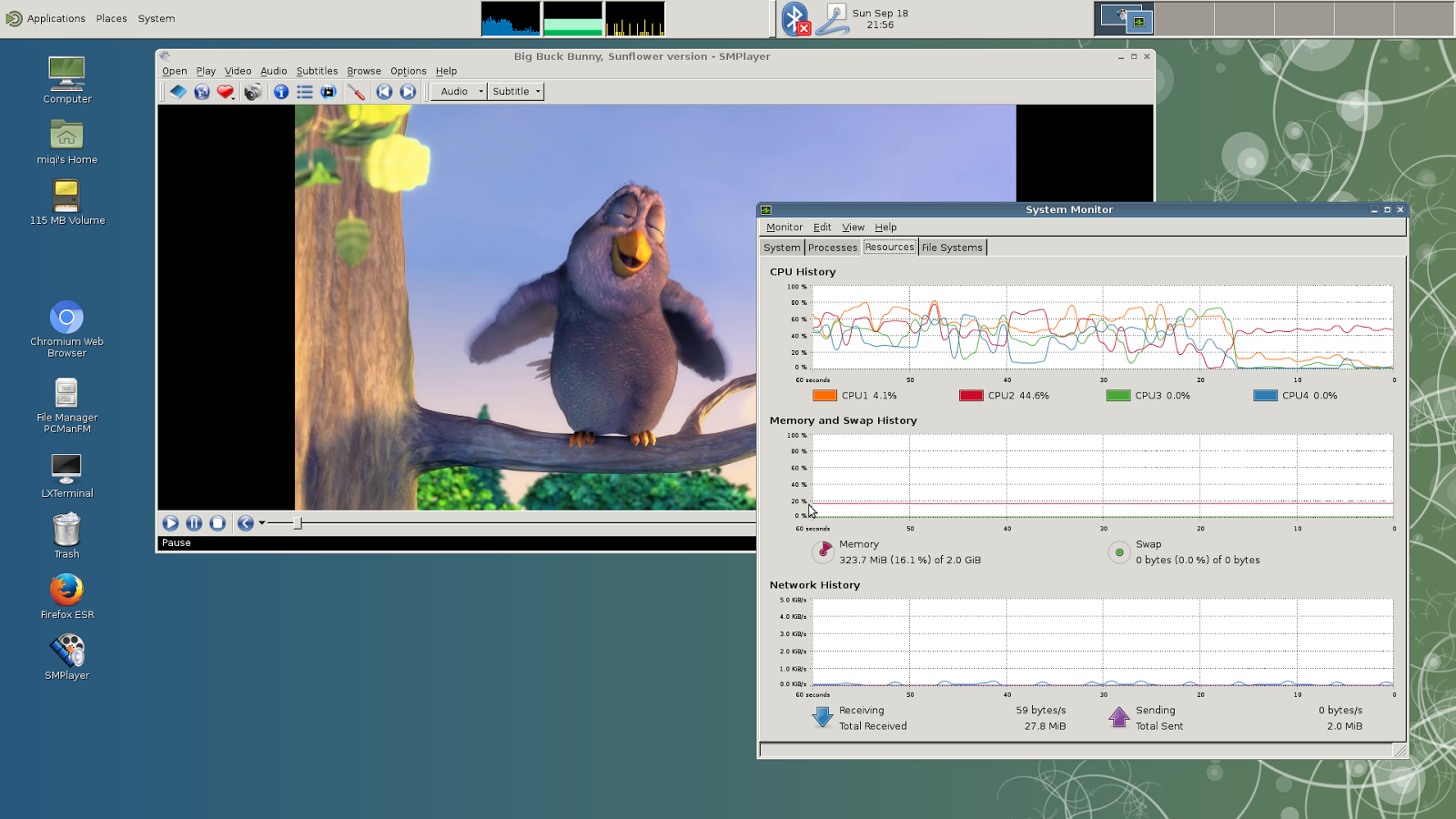Open SMPlayer preferences via screwdriver icon
This screenshot has height=819, width=1456.
(357, 92)
